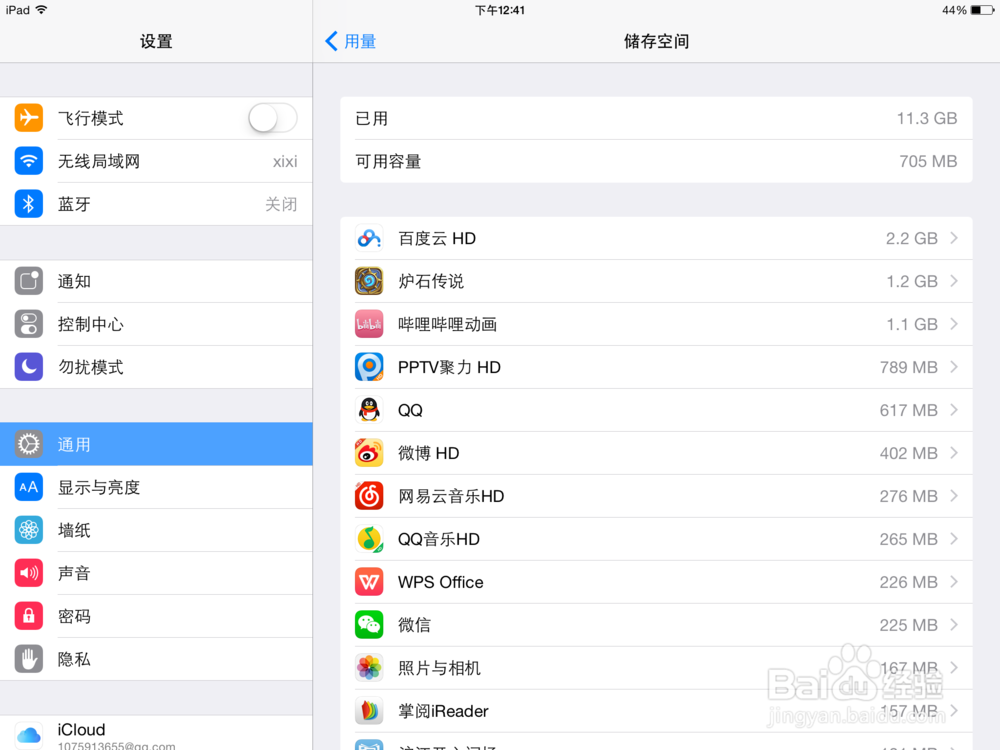This screenshot has width=1000, height=750.
Task: Expand PPTV聚力 HD storage details chevron
Action: tap(954, 367)
